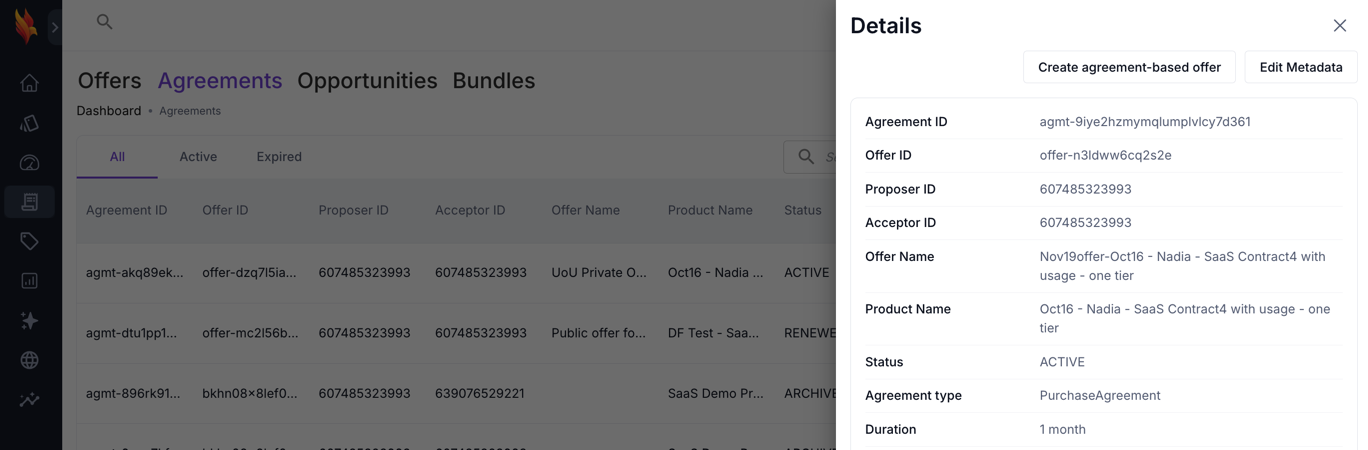Viewport: 1368px width, 450px height.
Task: Open the speedometer dashboard icon in sidebar
Action: 29,162
